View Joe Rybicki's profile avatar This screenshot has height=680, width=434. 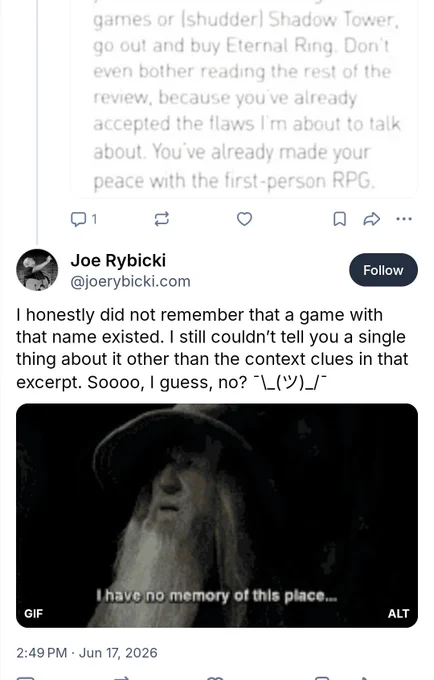37,270
